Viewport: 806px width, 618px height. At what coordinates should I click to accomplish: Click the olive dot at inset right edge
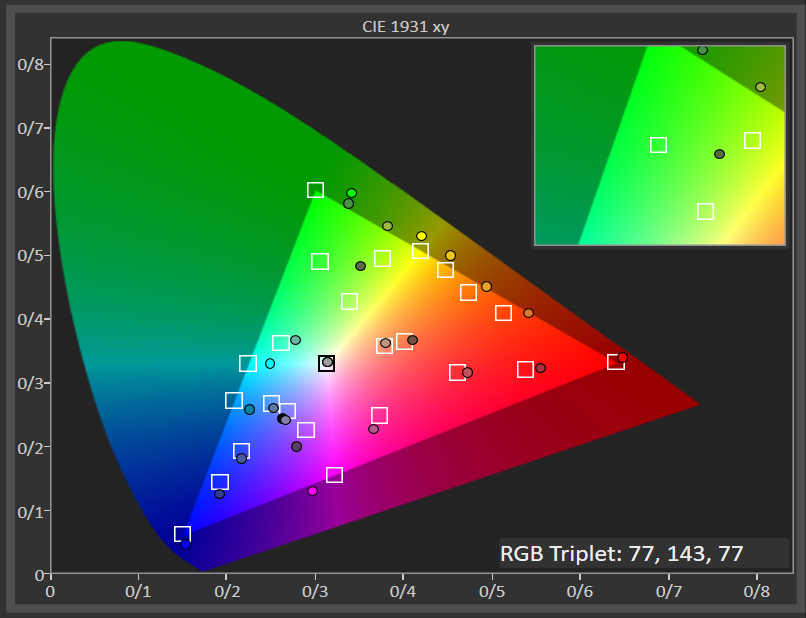tap(761, 87)
